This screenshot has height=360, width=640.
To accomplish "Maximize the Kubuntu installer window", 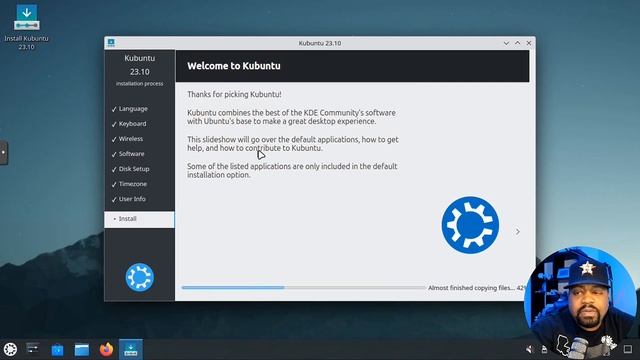I will pyautogui.click(x=518, y=43).
